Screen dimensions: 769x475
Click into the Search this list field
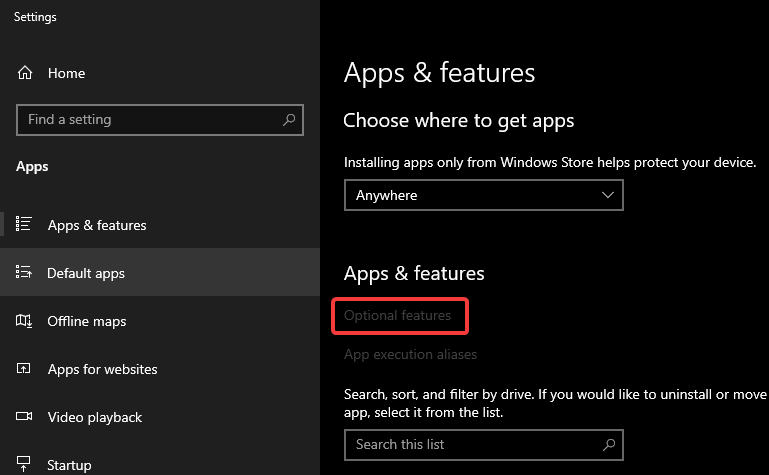(x=470, y=444)
